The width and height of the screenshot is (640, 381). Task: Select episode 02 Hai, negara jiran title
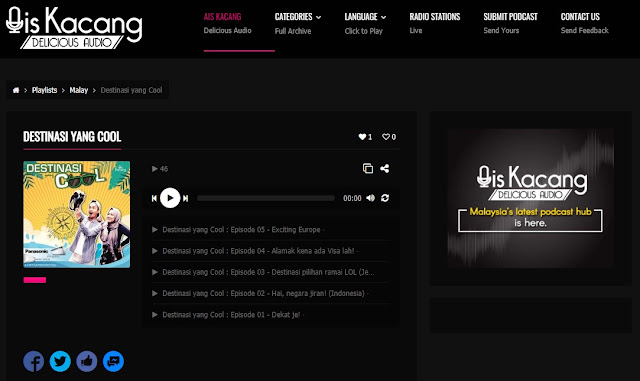tap(263, 293)
